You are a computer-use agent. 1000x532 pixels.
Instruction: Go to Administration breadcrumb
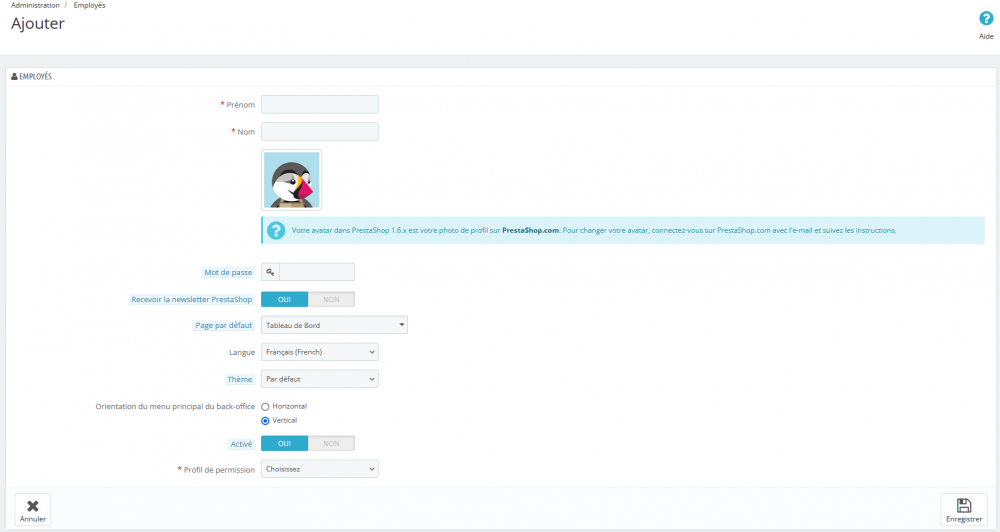(x=35, y=5)
